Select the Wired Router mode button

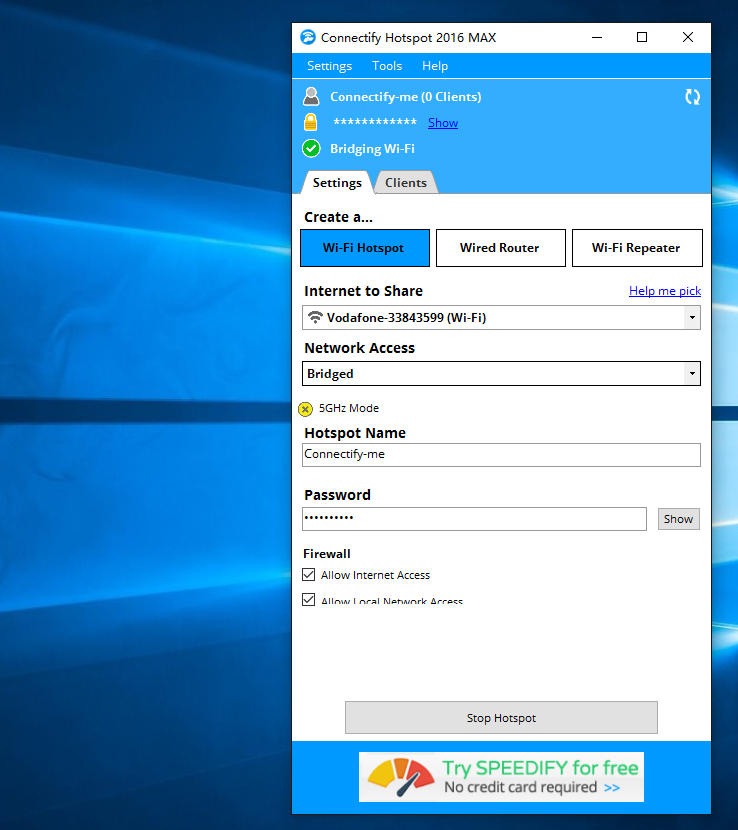501,248
